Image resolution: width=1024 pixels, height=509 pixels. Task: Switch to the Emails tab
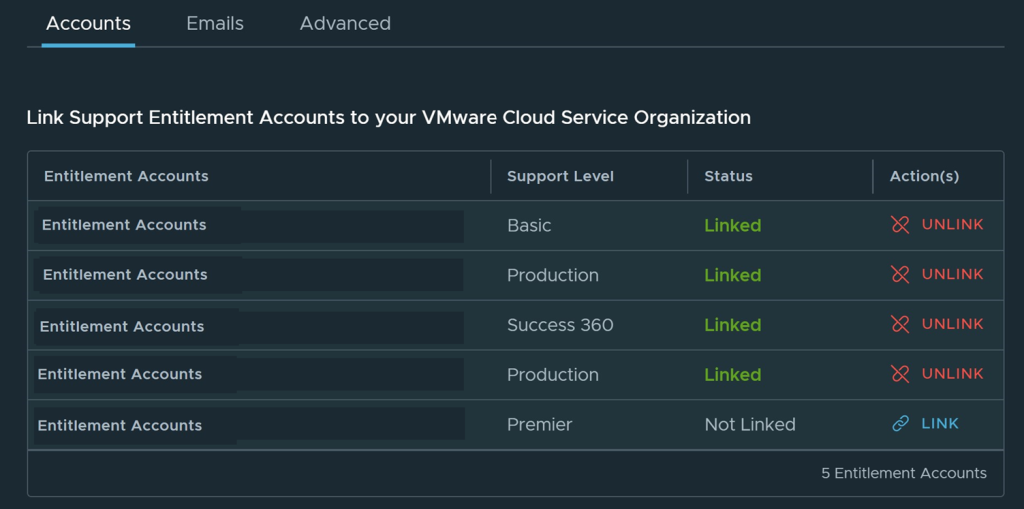click(x=215, y=23)
